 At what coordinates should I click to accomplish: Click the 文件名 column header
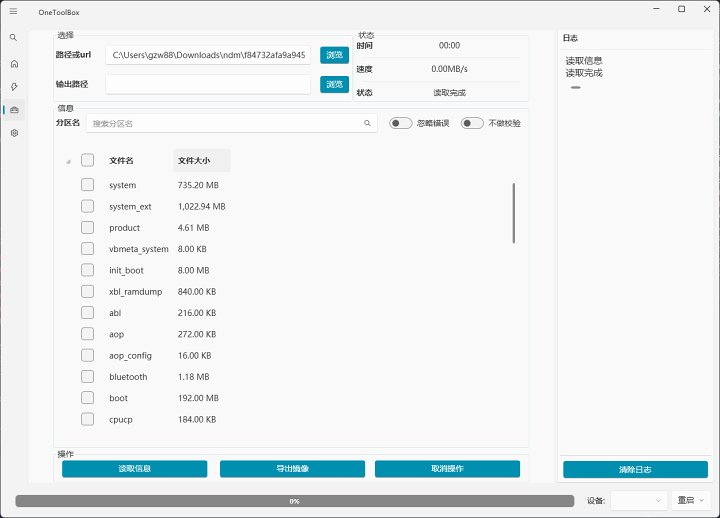121,160
